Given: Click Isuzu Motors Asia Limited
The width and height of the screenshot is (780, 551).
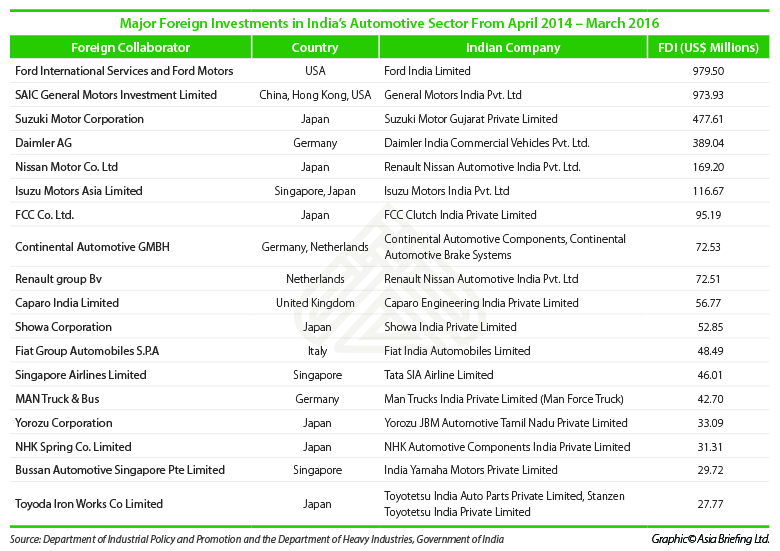Looking at the screenshot, I should 79,190.
